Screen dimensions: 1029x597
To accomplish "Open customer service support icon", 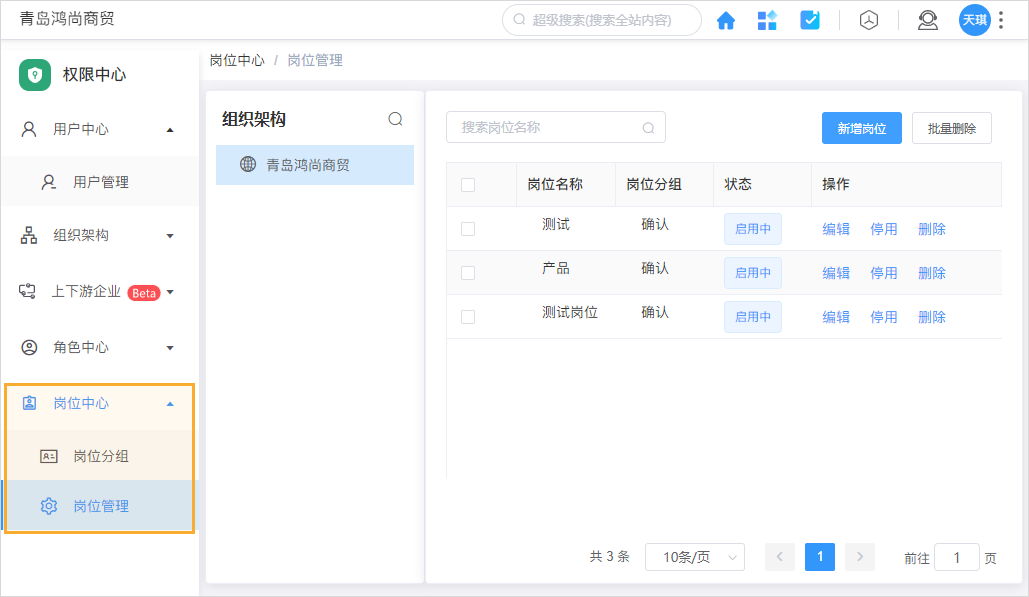I will (927, 19).
